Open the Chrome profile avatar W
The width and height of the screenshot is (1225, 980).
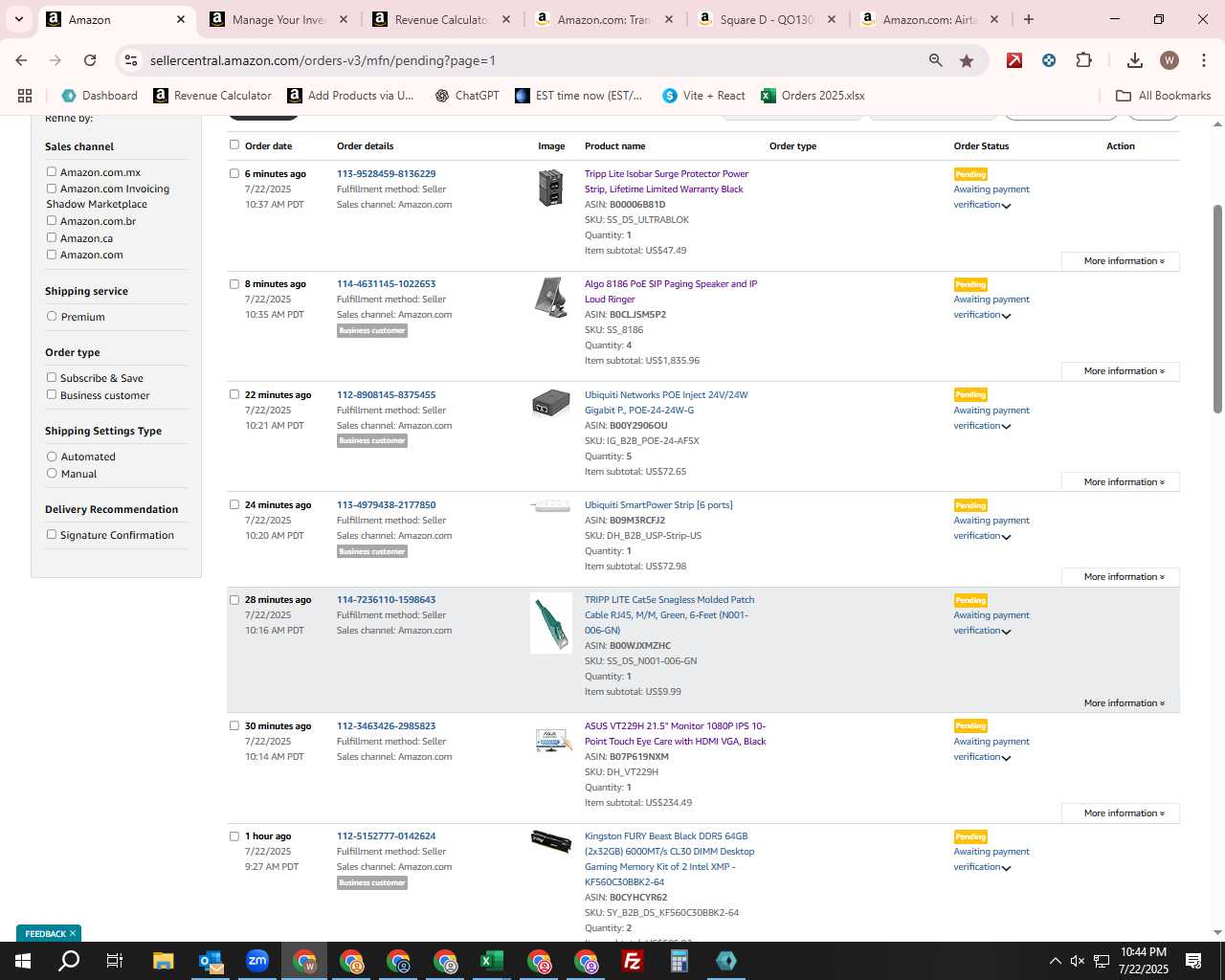(x=1169, y=60)
